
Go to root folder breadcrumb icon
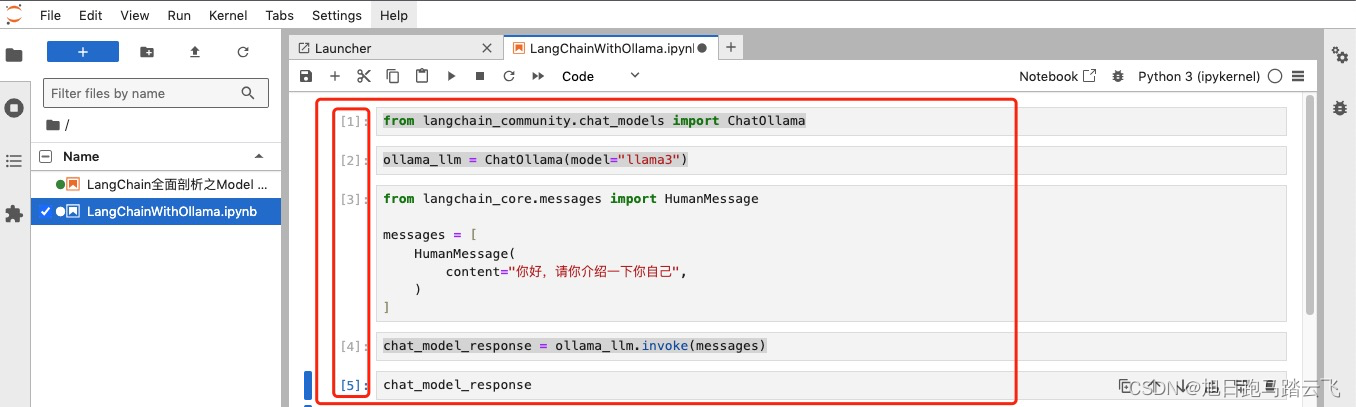[53, 125]
